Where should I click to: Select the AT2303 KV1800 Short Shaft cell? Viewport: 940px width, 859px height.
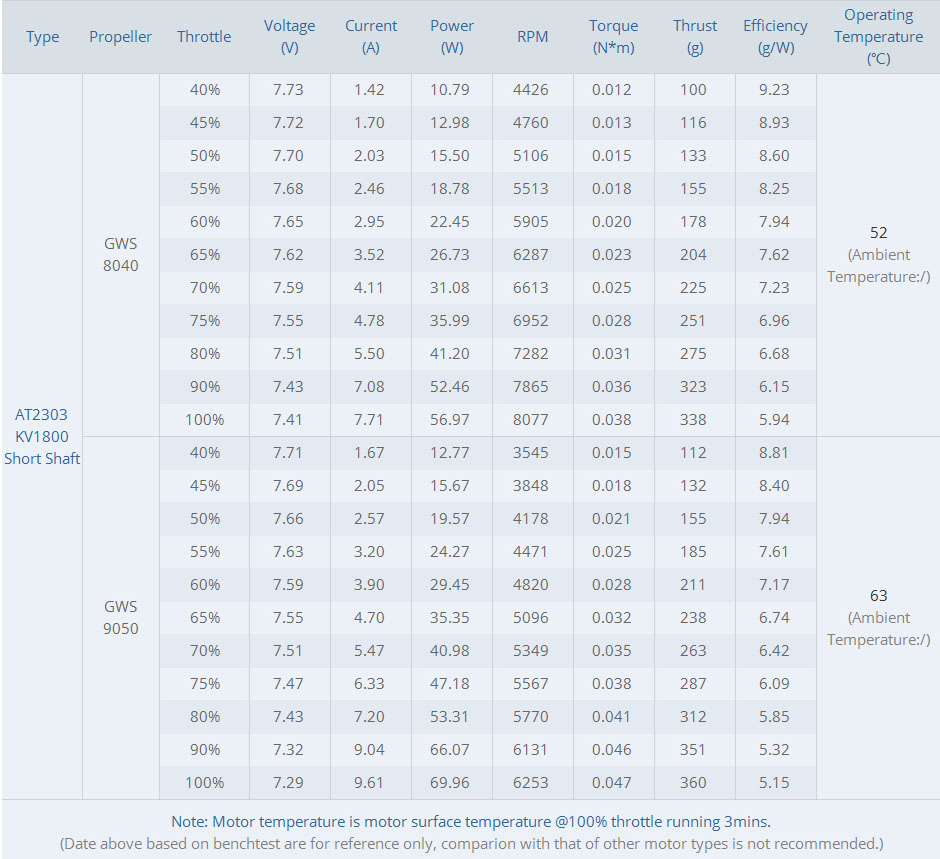tap(42, 436)
